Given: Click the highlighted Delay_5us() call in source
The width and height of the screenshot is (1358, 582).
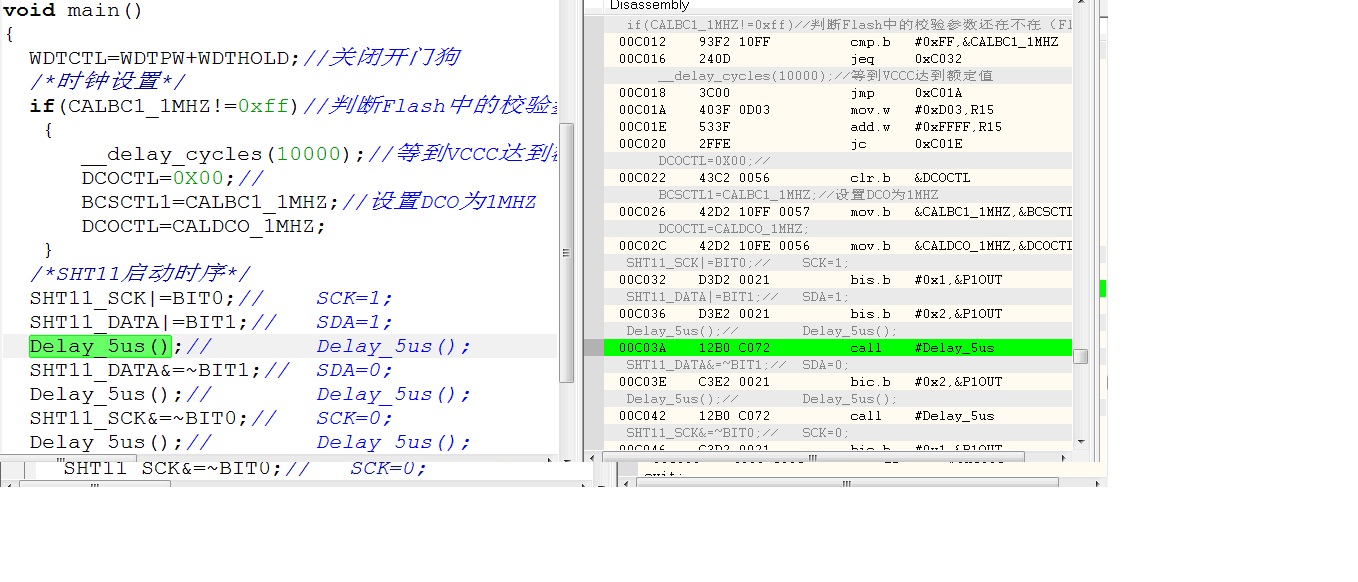Looking at the screenshot, I should 102,346.
